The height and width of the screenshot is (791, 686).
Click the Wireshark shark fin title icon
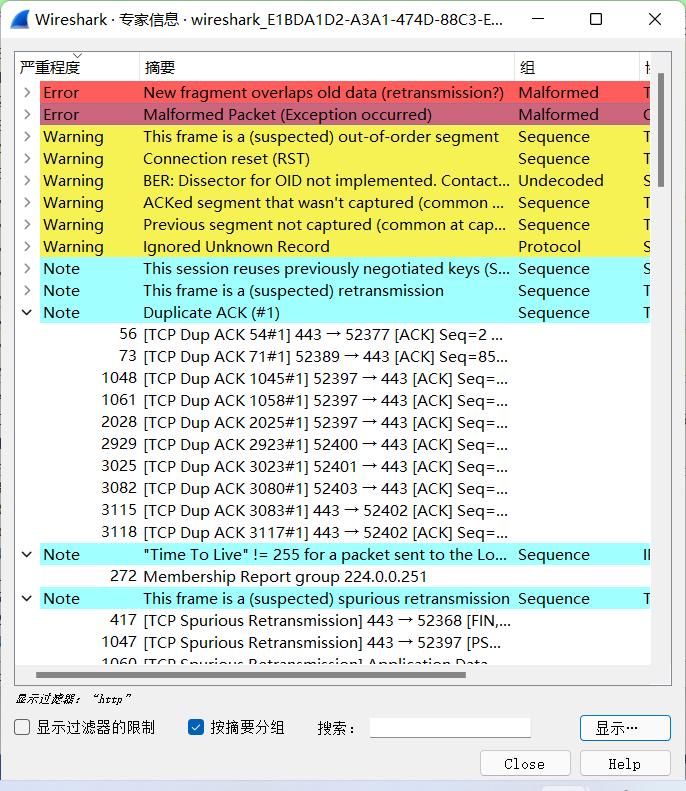click(x=20, y=20)
